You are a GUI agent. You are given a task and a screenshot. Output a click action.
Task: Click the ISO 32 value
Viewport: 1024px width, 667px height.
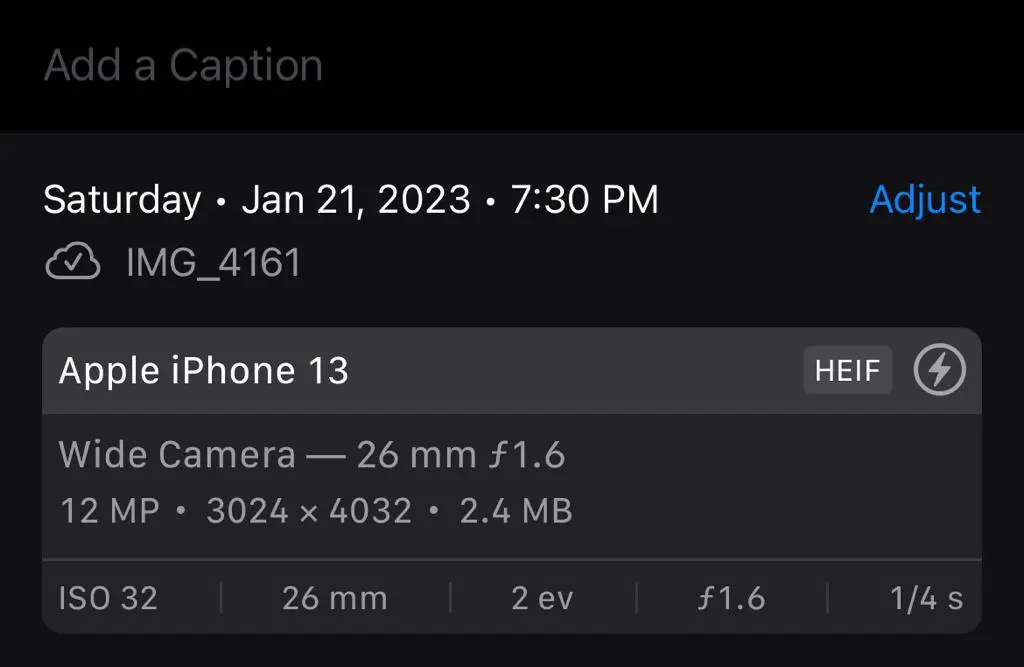108,598
